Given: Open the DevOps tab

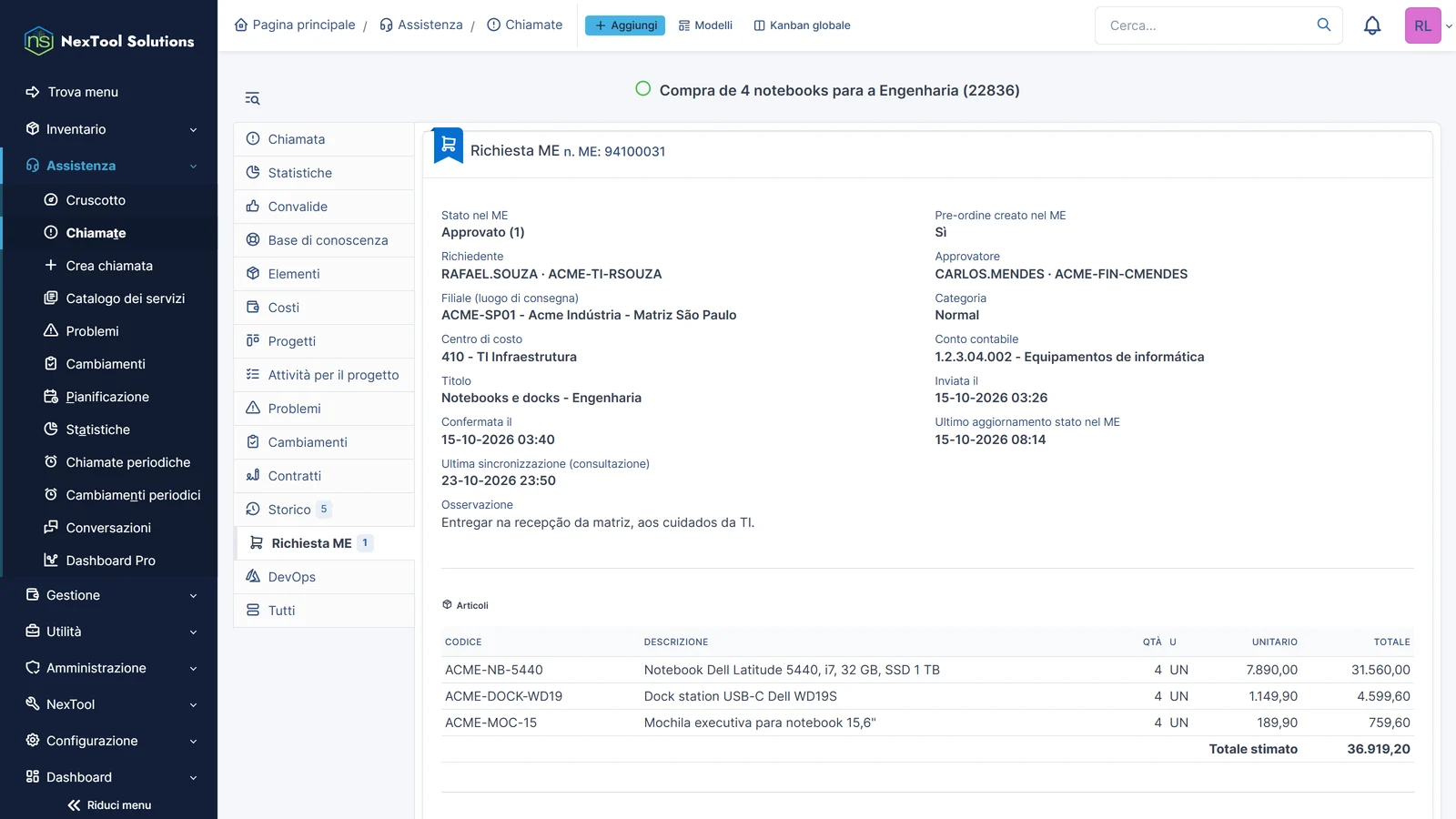Looking at the screenshot, I should [x=324, y=577].
